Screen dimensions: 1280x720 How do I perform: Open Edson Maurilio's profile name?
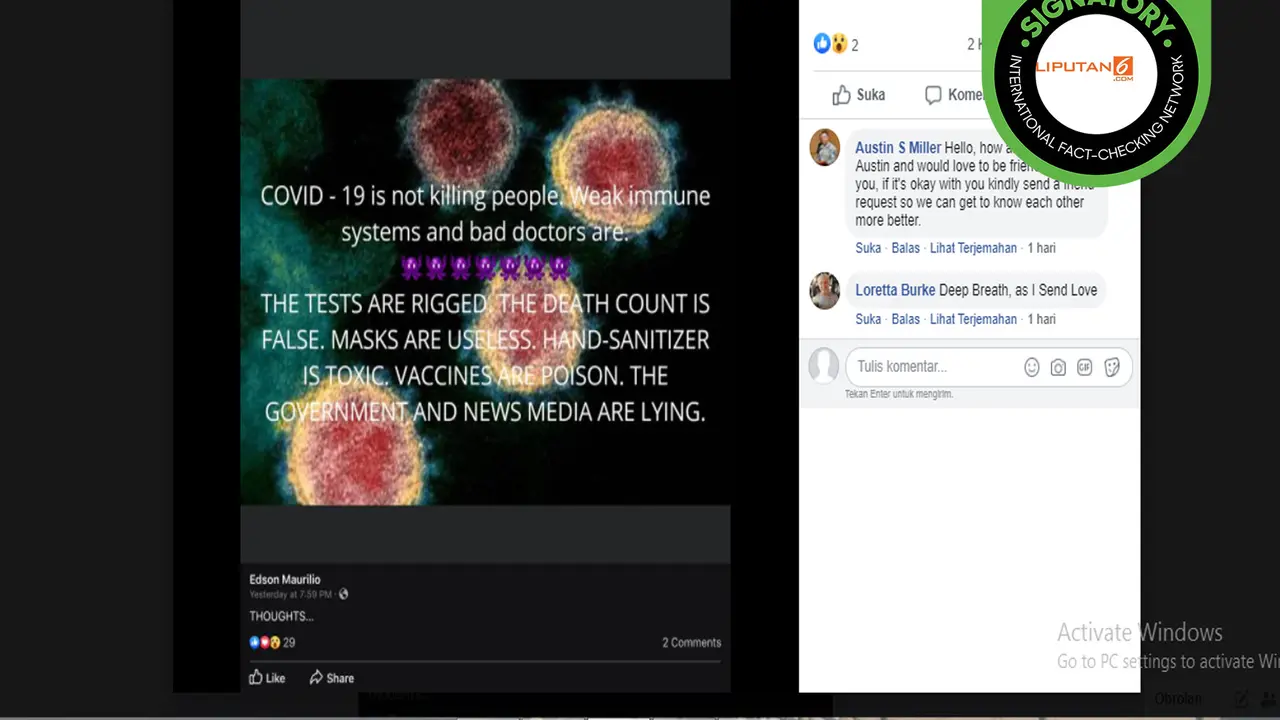pyautogui.click(x=285, y=580)
